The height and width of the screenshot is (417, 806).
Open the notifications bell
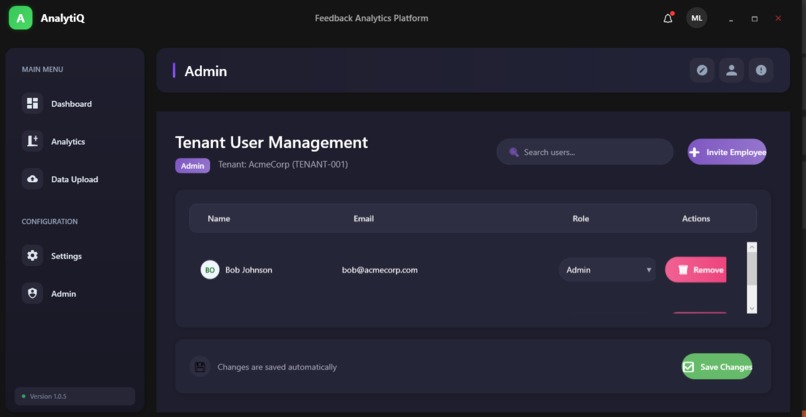(668, 19)
